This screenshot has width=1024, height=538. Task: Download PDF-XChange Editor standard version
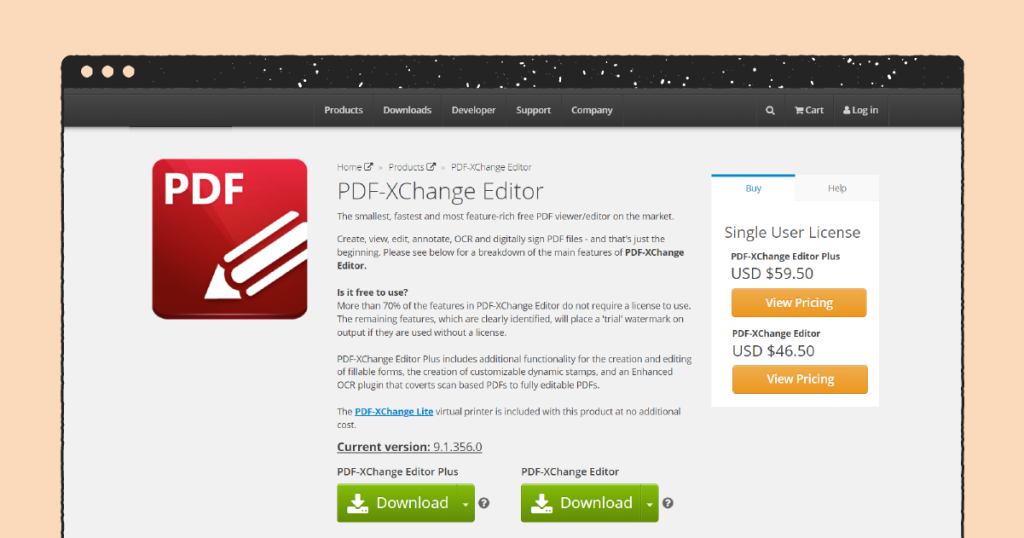(581, 503)
